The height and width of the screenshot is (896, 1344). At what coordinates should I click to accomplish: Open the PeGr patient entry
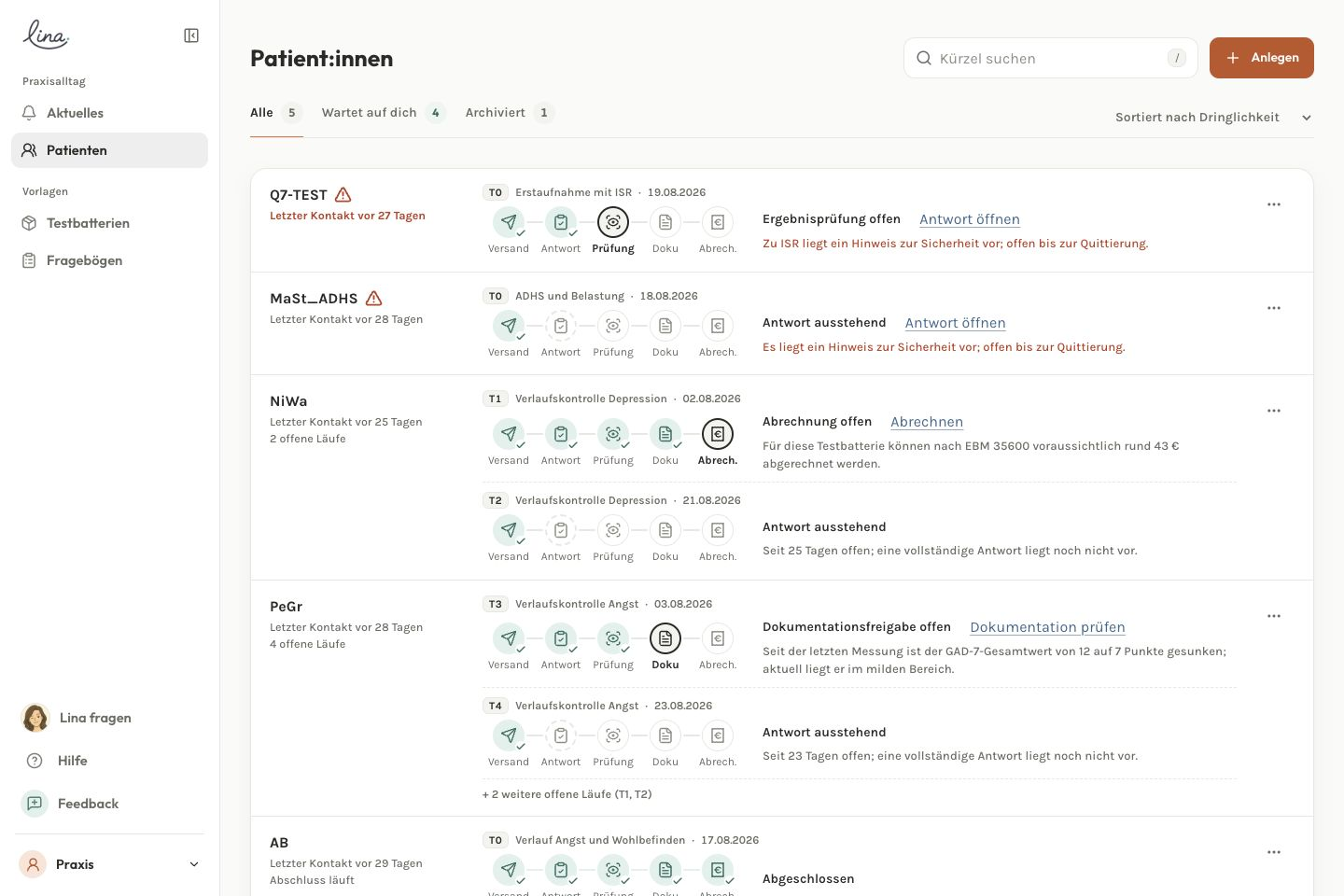(287, 607)
